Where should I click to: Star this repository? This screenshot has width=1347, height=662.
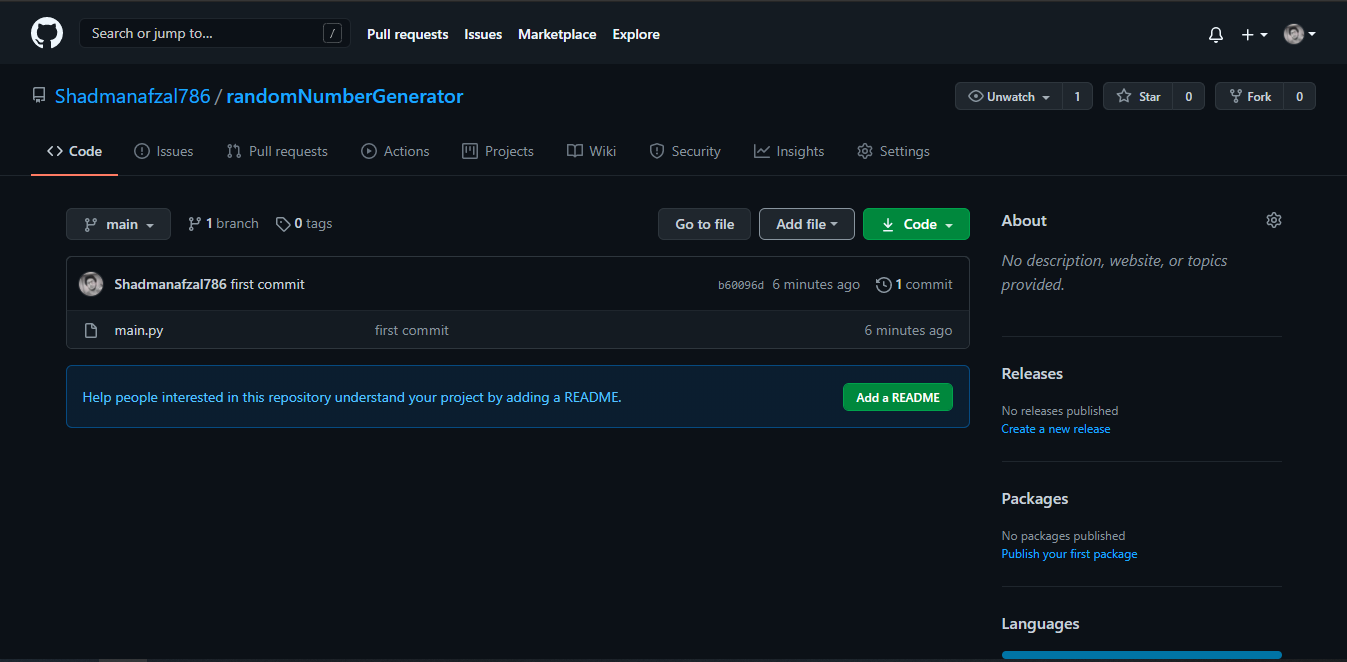coord(1138,96)
